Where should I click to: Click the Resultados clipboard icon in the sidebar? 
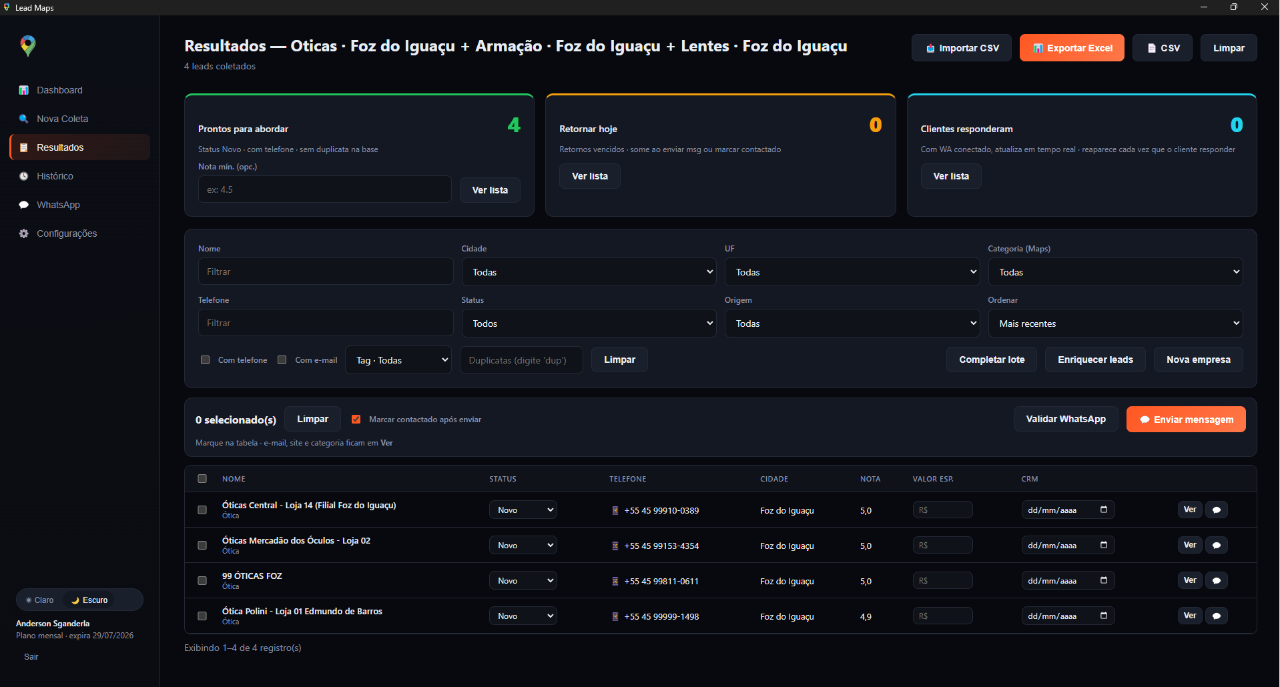point(24,148)
